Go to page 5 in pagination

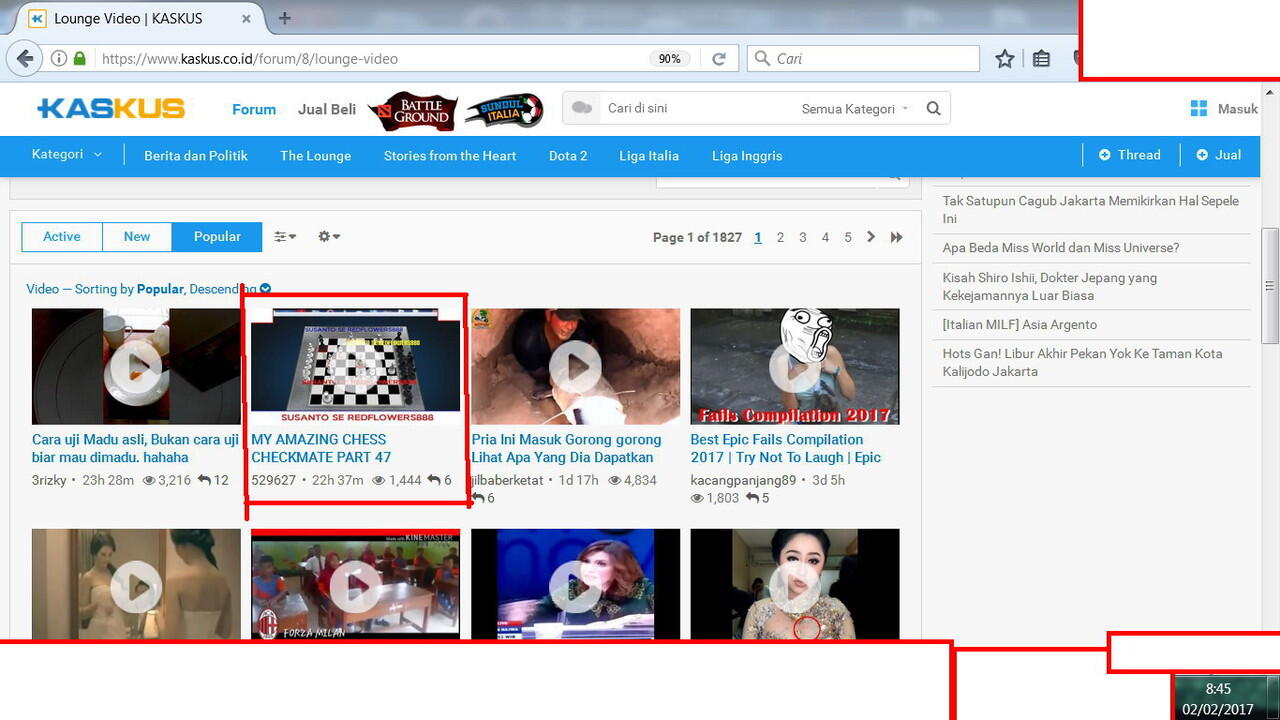click(x=848, y=237)
